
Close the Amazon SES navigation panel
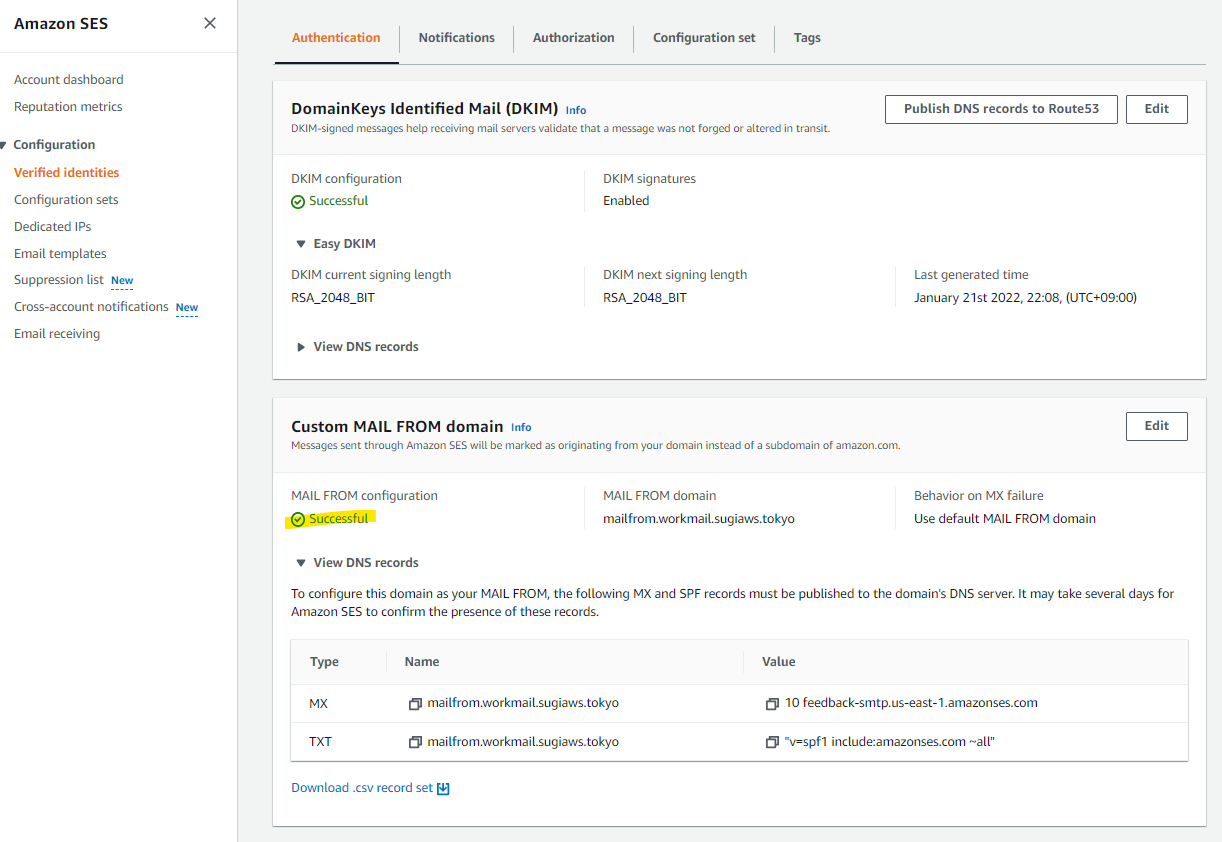(x=210, y=23)
